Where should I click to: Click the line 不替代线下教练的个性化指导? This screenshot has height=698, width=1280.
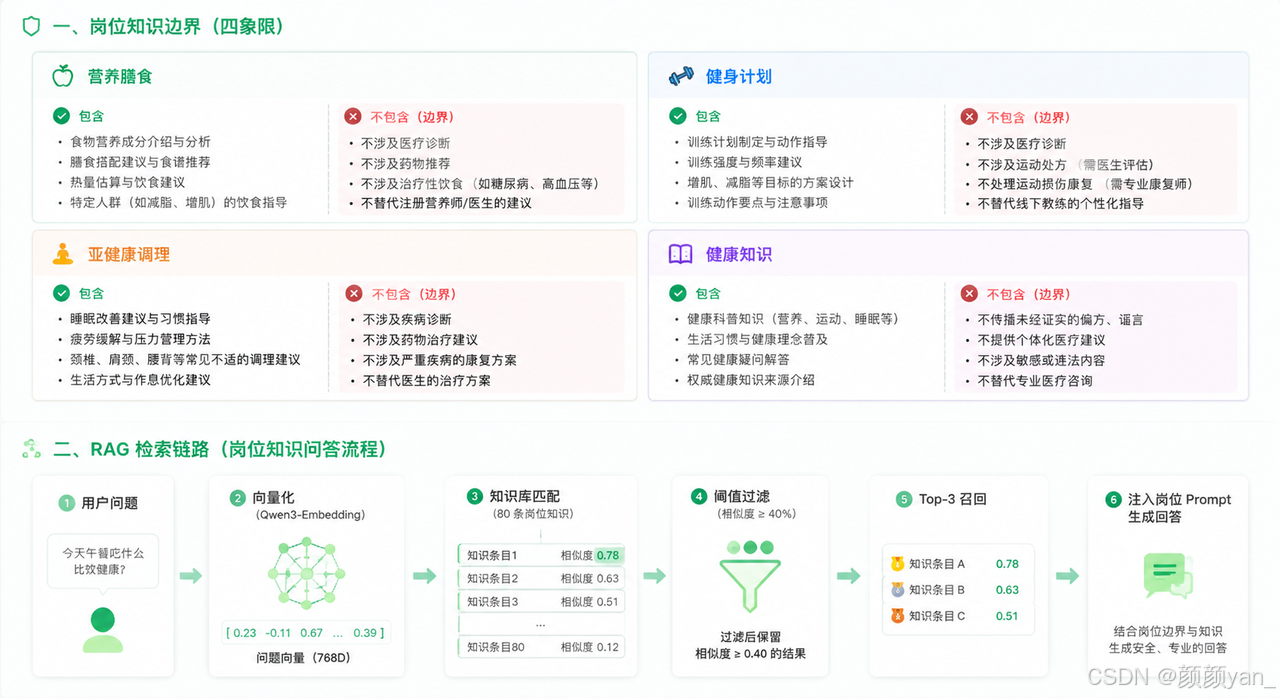click(x=1061, y=203)
